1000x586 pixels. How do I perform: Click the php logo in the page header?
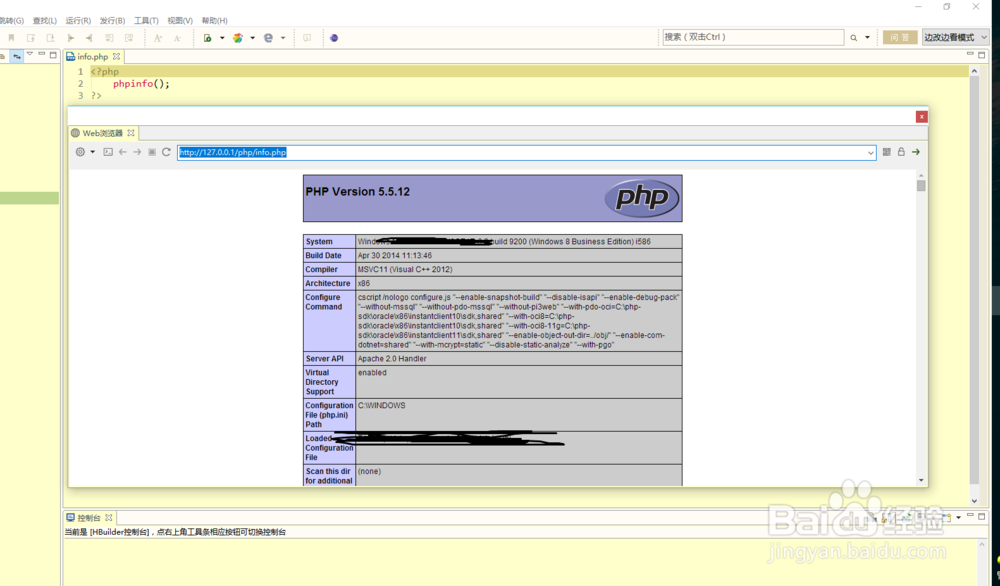(x=642, y=198)
